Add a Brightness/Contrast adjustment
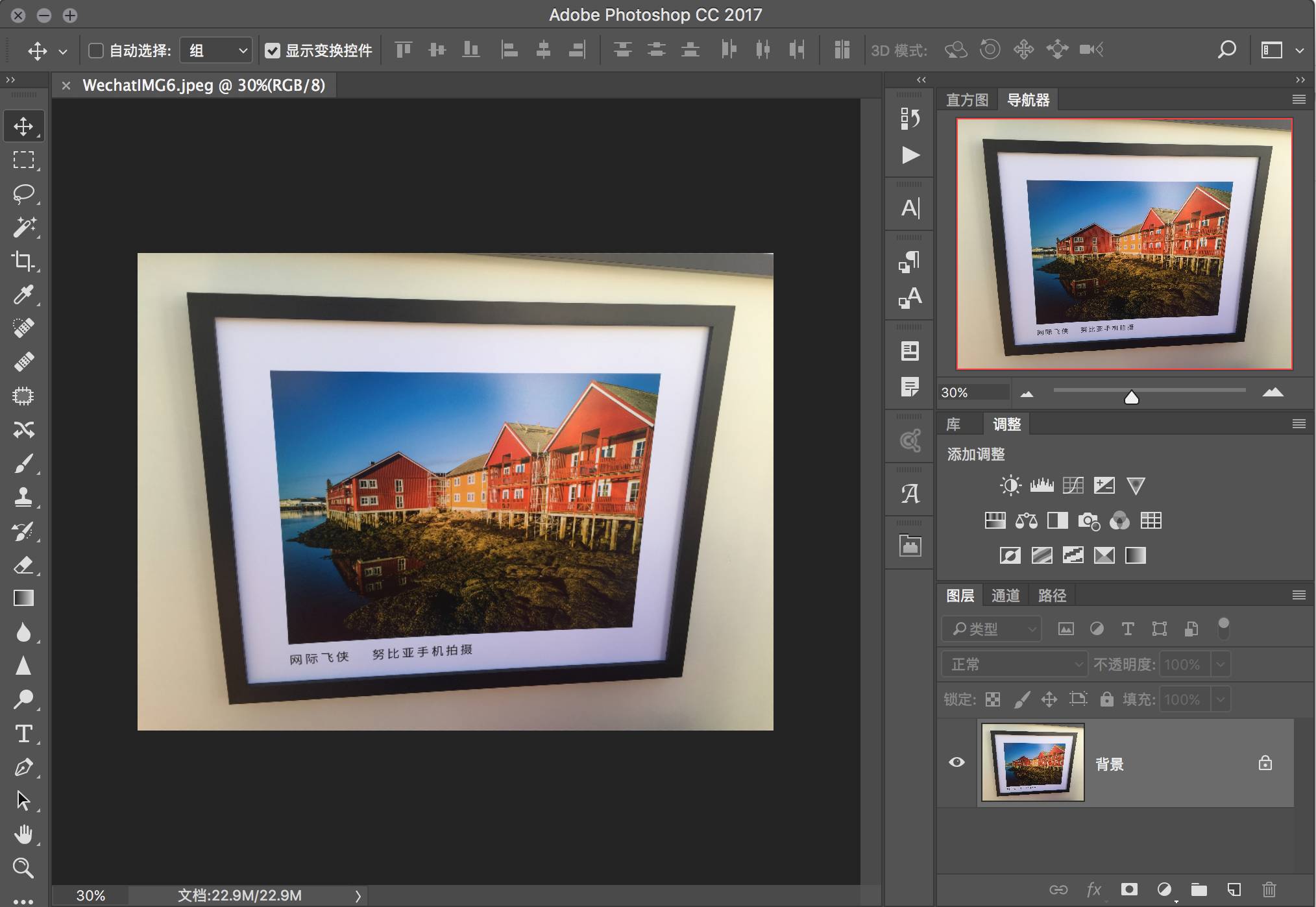This screenshot has height=907, width=1316. pos(1010,485)
